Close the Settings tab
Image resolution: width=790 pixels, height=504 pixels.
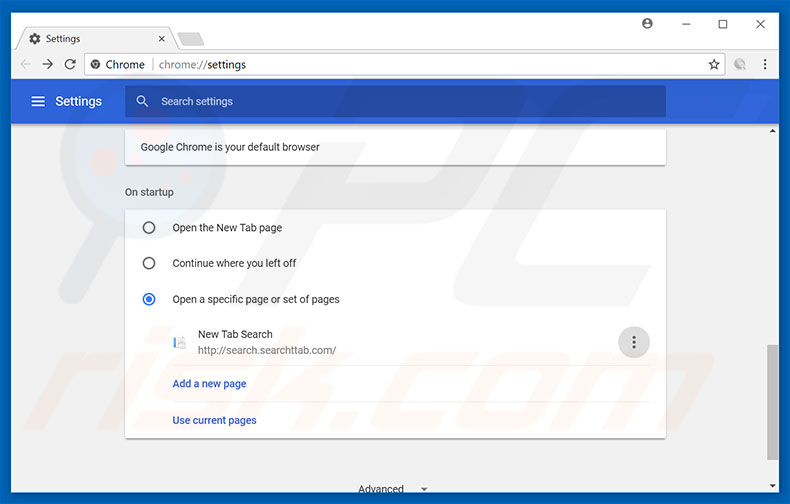click(161, 39)
